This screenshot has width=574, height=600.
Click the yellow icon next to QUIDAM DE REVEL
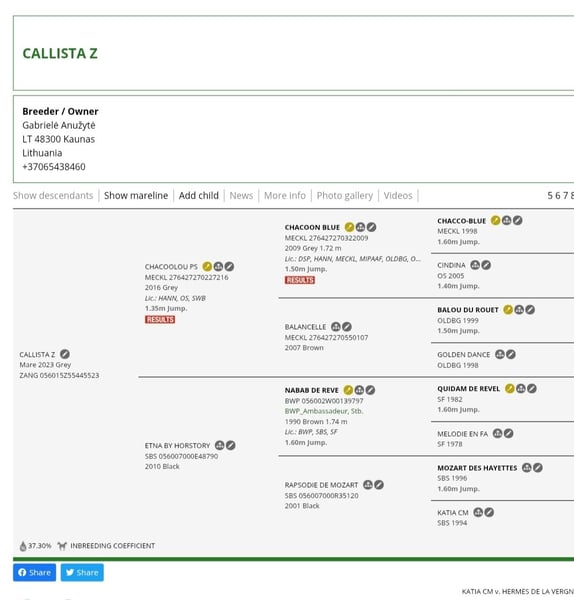pyautogui.click(x=510, y=388)
